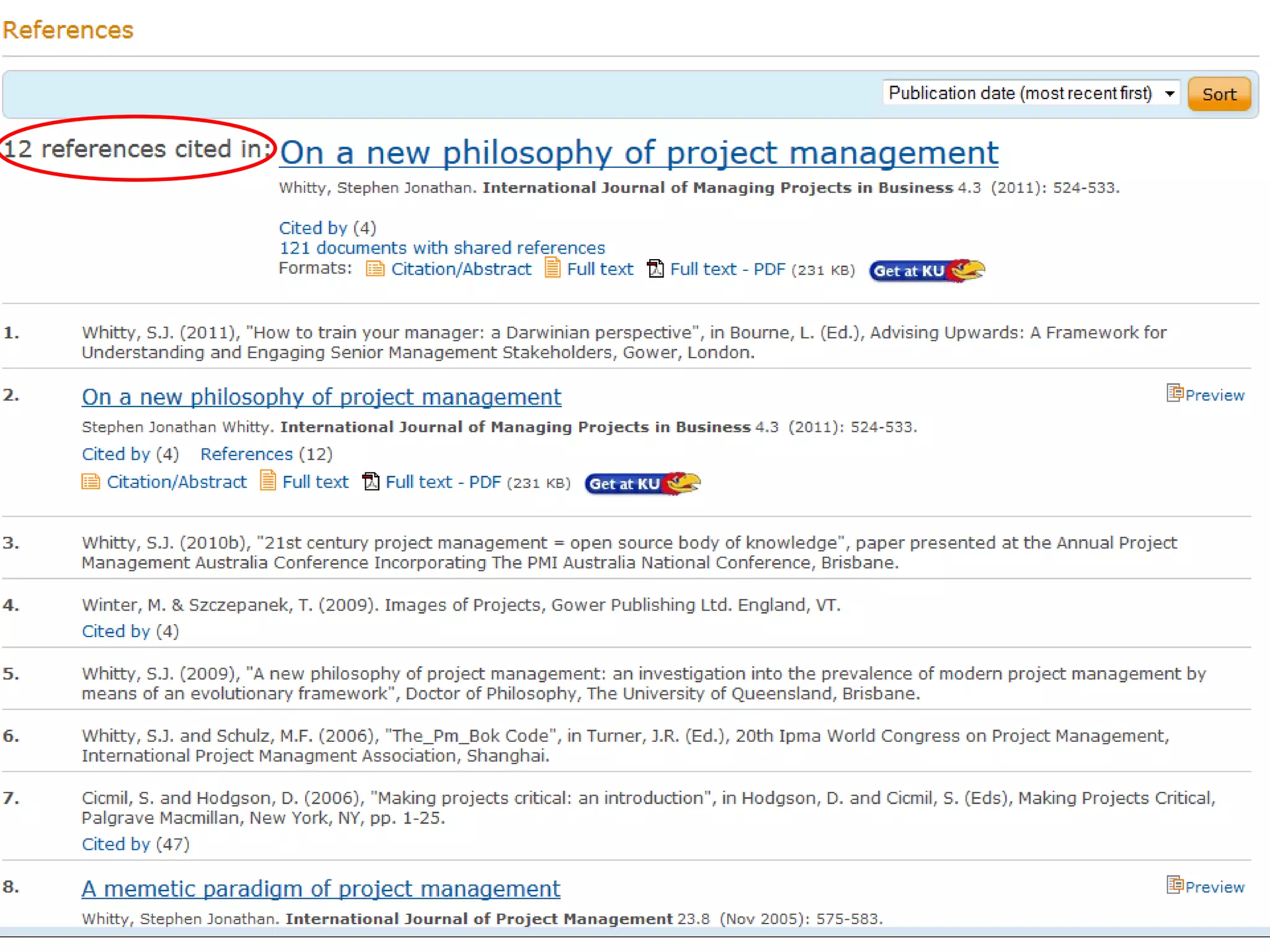The width and height of the screenshot is (1270, 952).
Task: Click the Citation/Abstract icon in reference 2
Action: (x=91, y=482)
